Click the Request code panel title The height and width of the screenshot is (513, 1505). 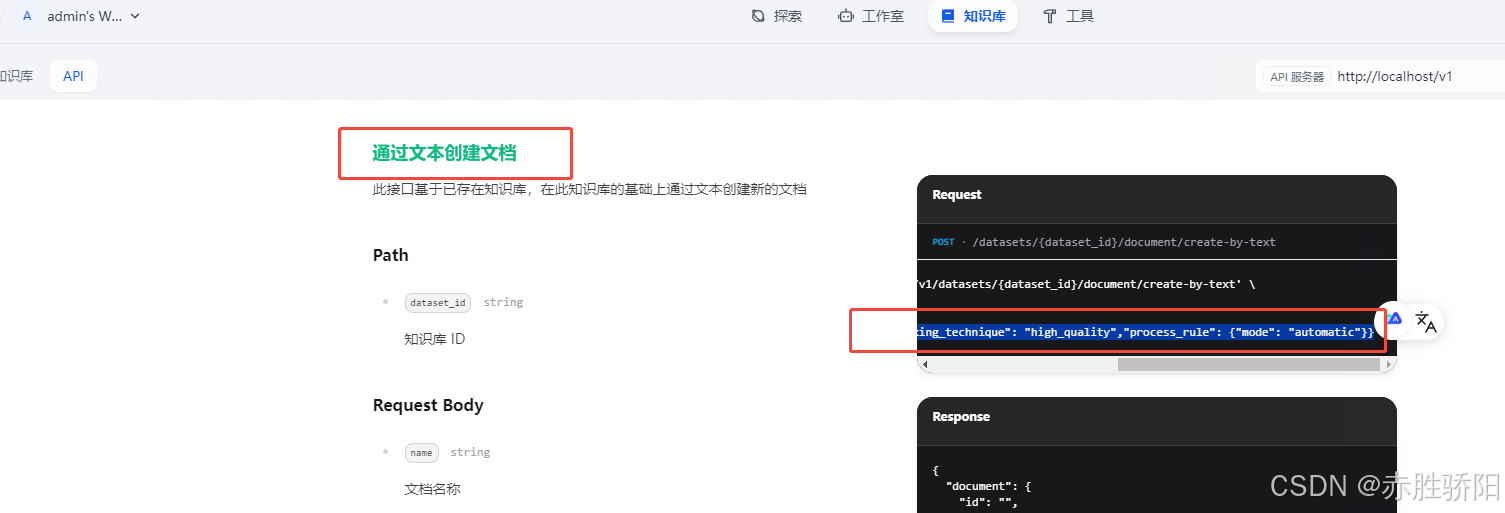pyautogui.click(x=957, y=195)
